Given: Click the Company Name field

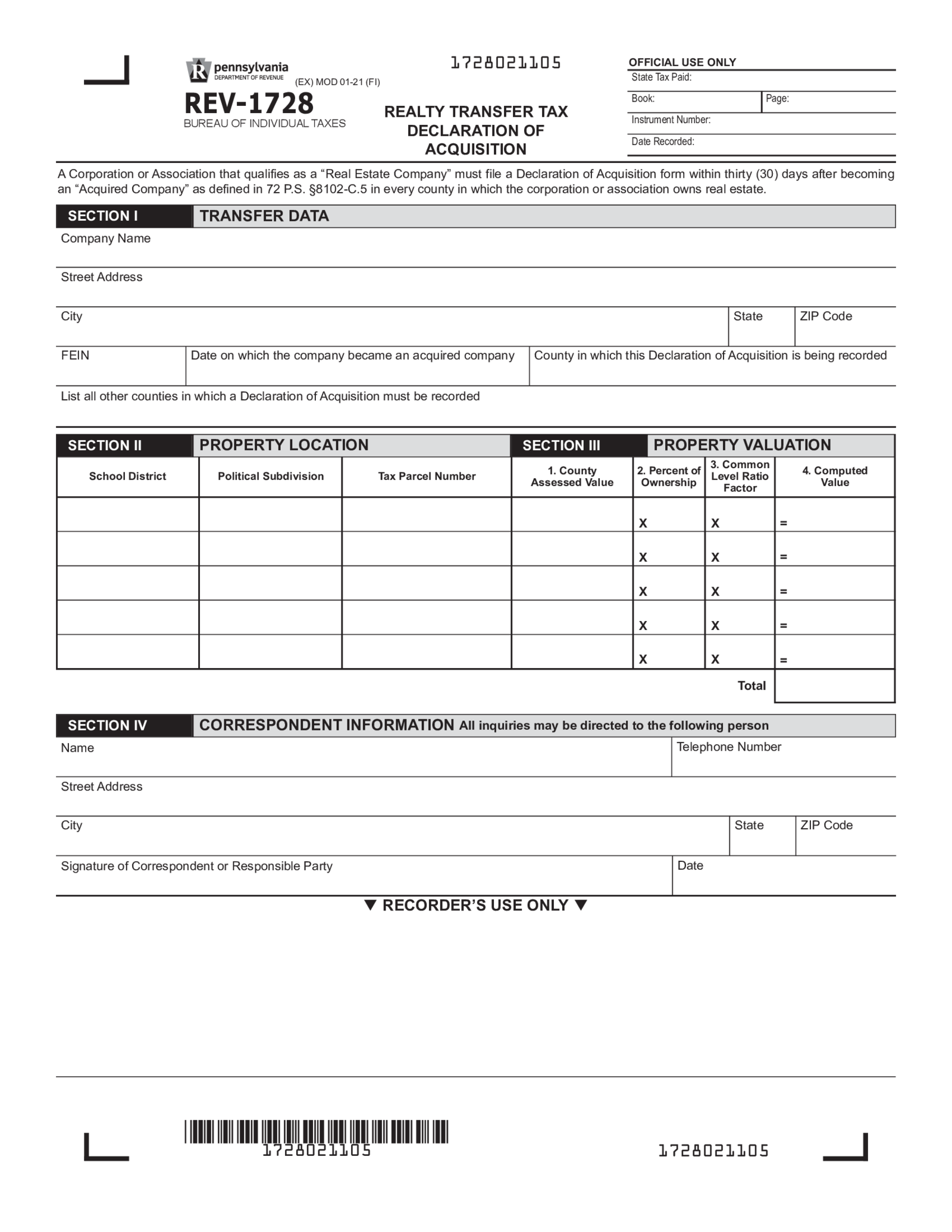Looking at the screenshot, I should 476,247.
